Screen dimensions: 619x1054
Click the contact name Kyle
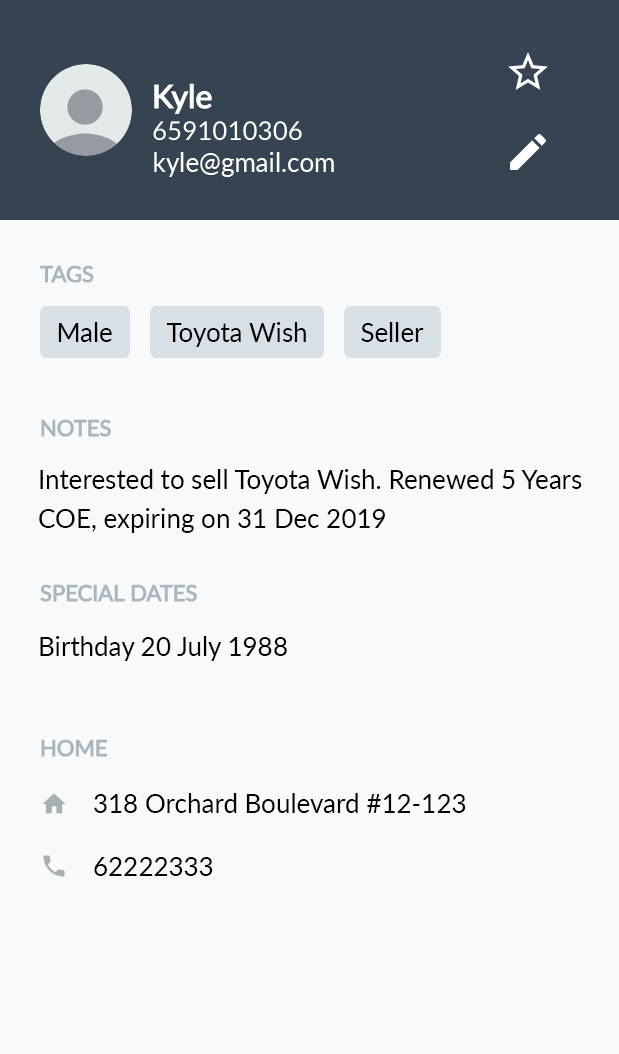[x=182, y=97]
